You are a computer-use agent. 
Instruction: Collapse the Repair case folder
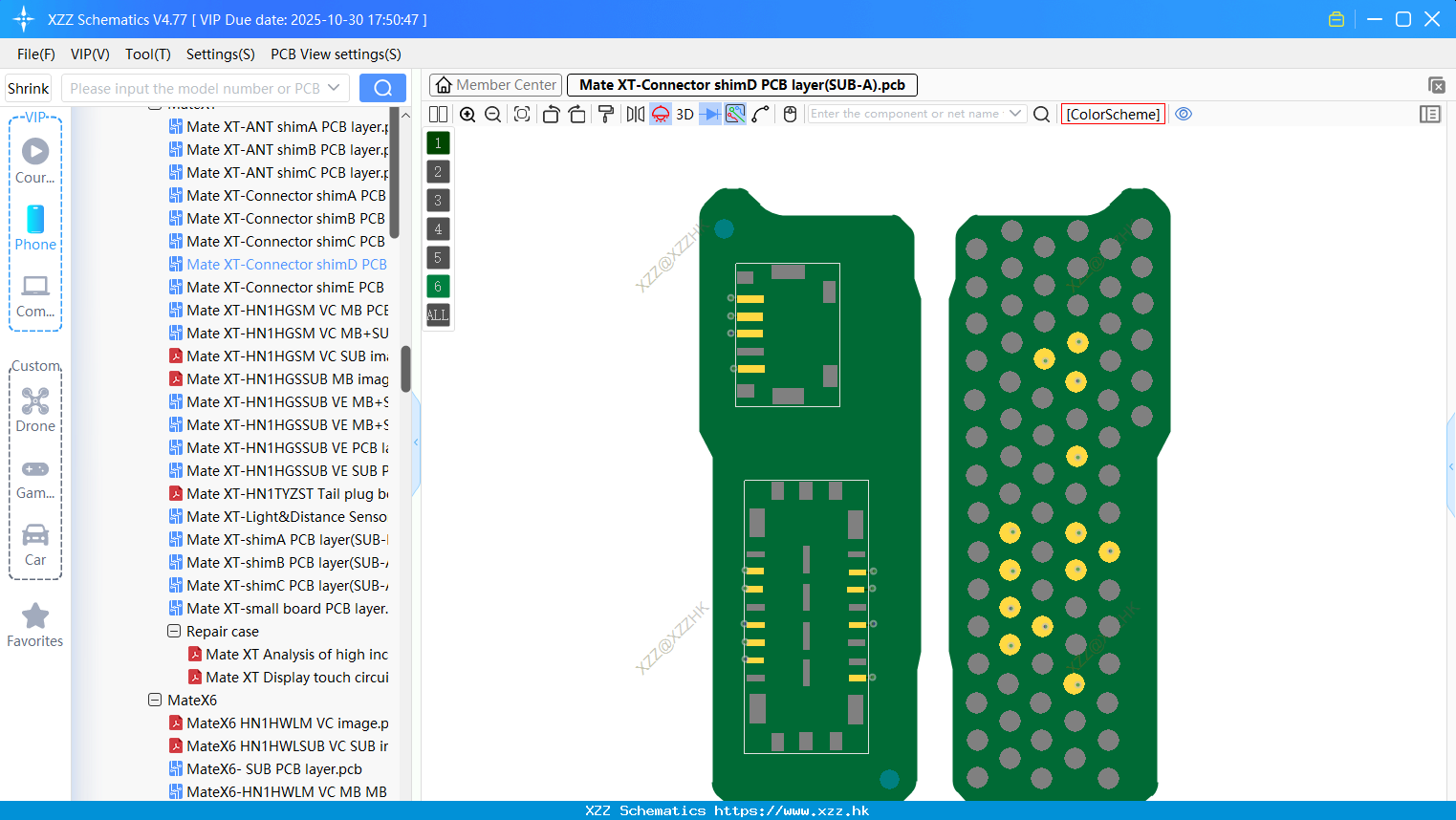tap(174, 632)
